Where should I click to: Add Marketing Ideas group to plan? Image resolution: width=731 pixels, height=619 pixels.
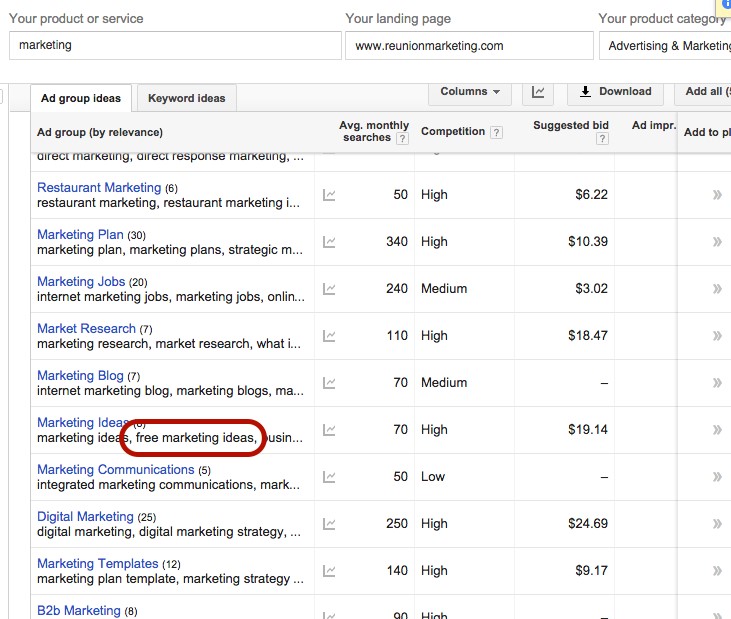point(717,430)
